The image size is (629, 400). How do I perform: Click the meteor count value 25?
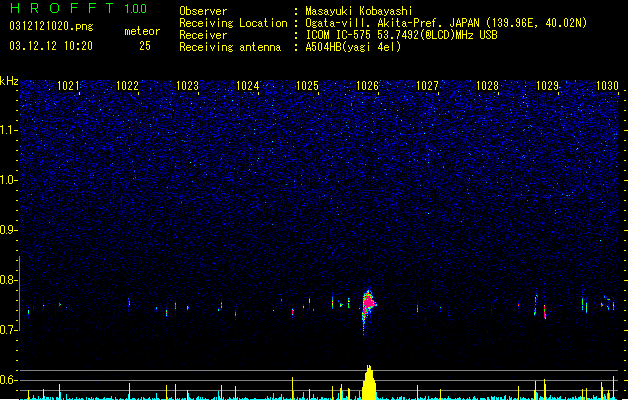tap(145, 46)
